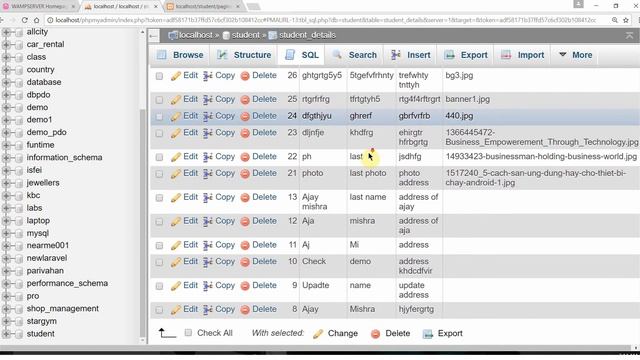Image resolution: width=640 pixels, height=360 pixels.
Task: Click the student database icon in breadcrumb
Action: [x=226, y=36]
